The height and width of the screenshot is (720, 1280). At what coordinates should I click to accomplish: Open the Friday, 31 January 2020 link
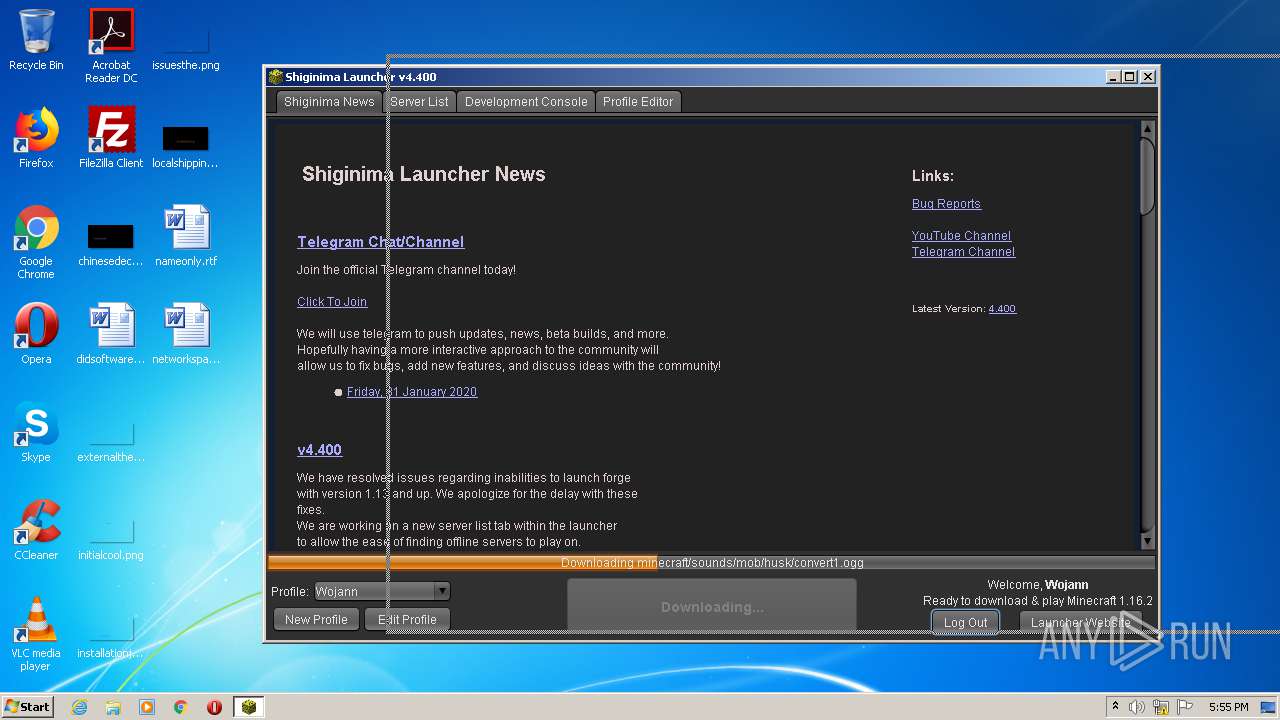point(412,392)
